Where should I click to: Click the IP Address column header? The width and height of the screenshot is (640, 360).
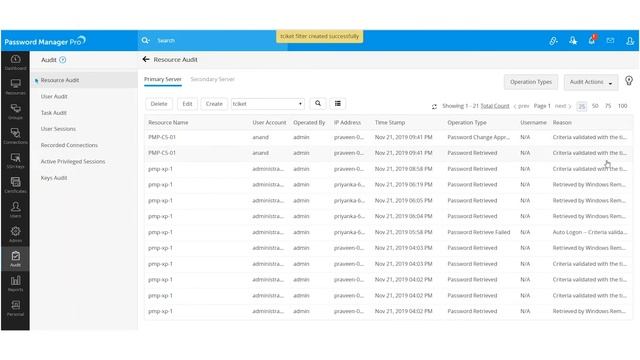347,122
